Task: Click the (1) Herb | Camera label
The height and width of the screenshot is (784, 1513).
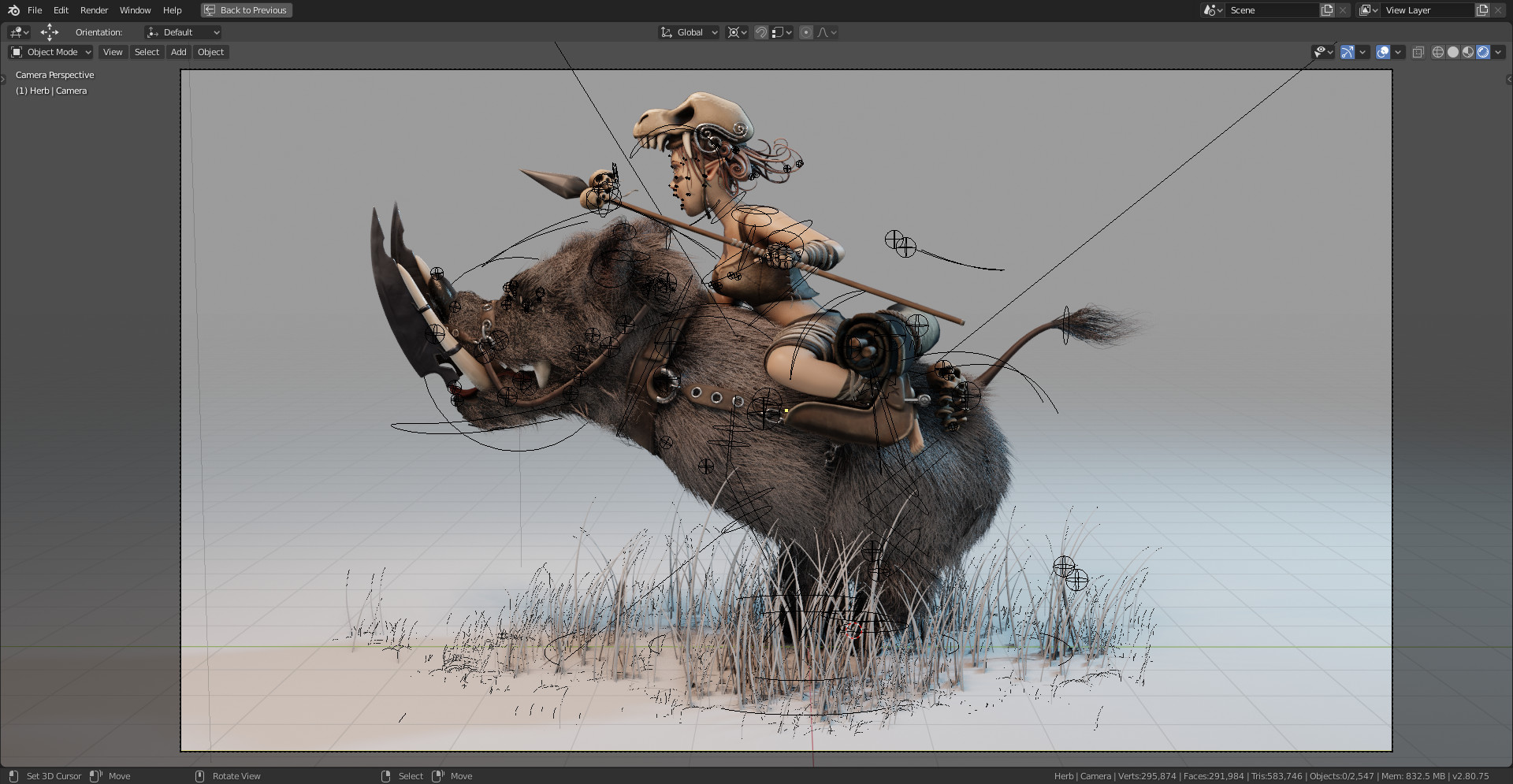Action: tap(51, 91)
